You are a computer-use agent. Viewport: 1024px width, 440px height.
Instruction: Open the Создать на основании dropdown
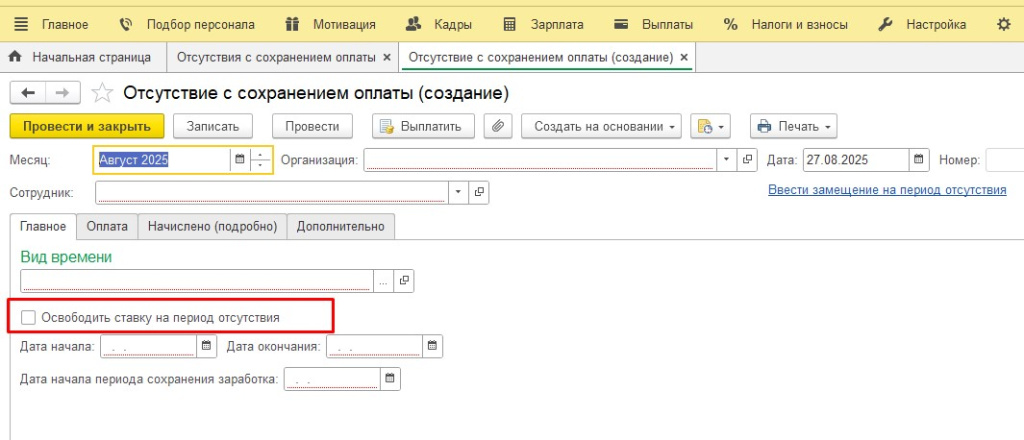click(606, 126)
